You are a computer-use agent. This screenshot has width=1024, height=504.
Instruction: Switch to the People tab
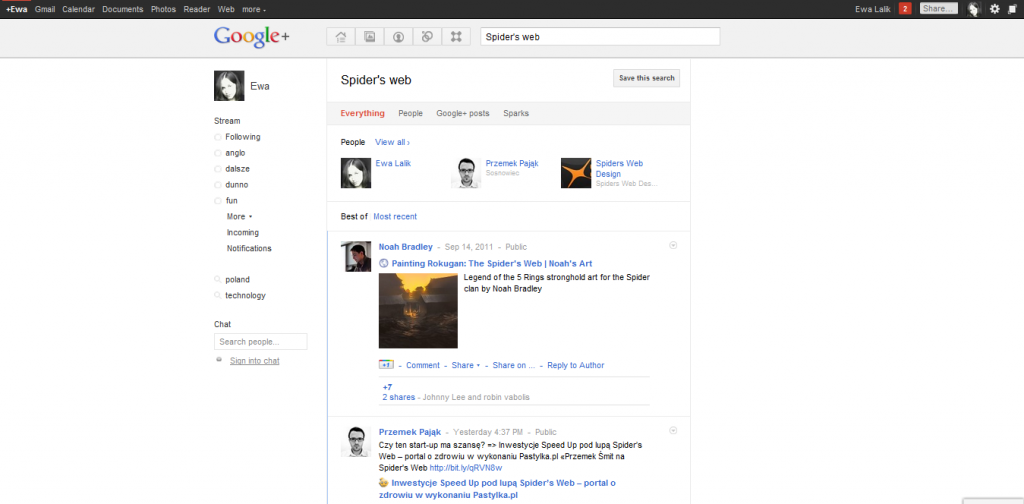point(411,114)
